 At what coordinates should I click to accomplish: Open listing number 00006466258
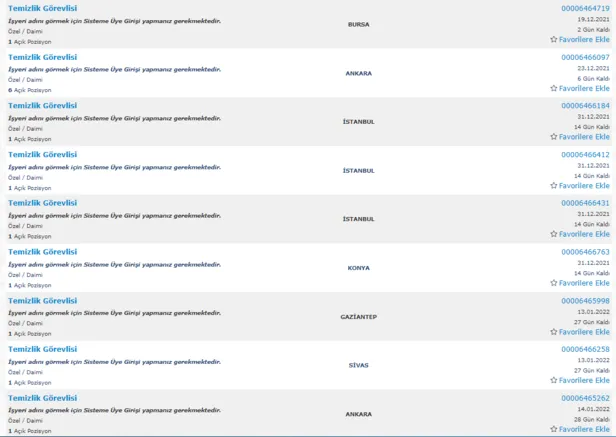point(585,349)
